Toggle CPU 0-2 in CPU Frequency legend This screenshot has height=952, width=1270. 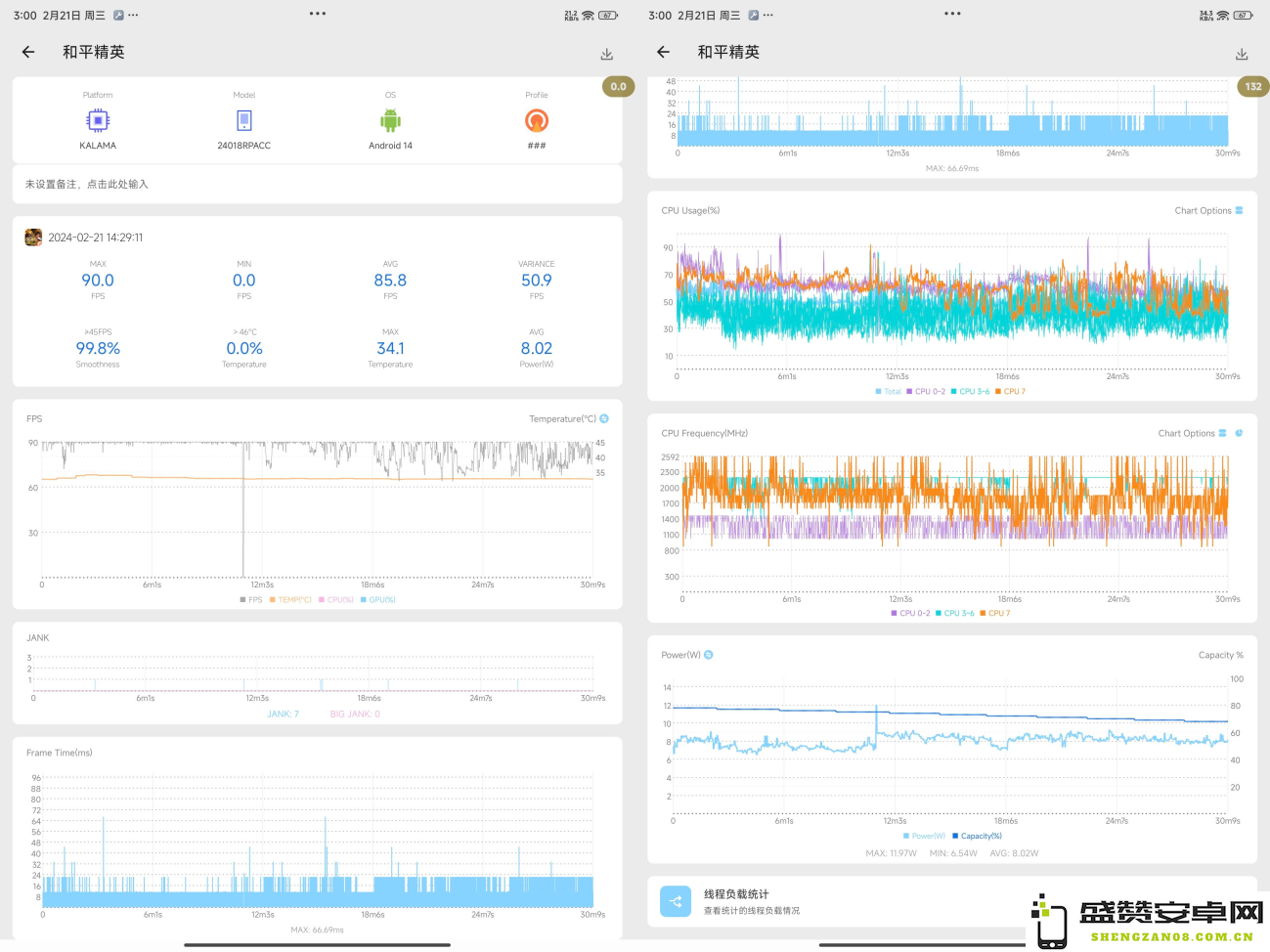[x=911, y=614]
